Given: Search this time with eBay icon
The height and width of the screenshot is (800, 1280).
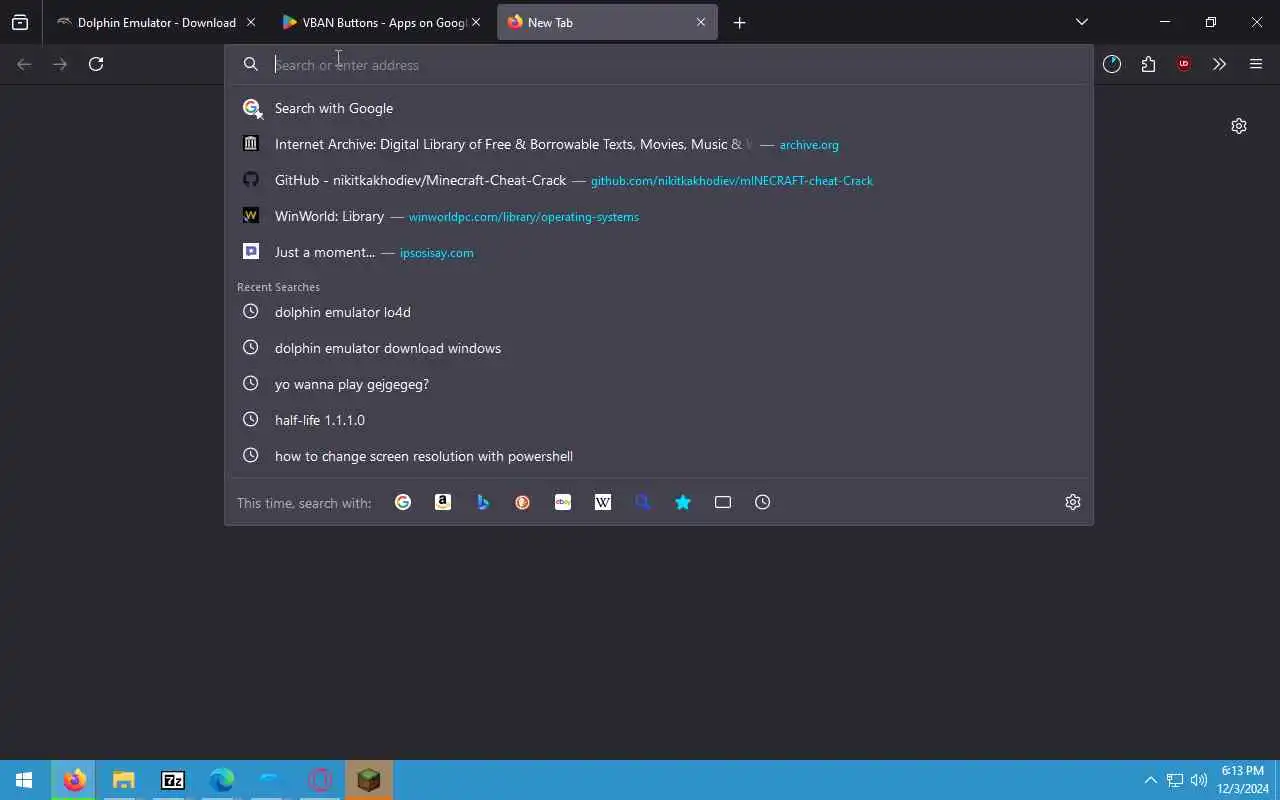Looking at the screenshot, I should tap(563, 502).
